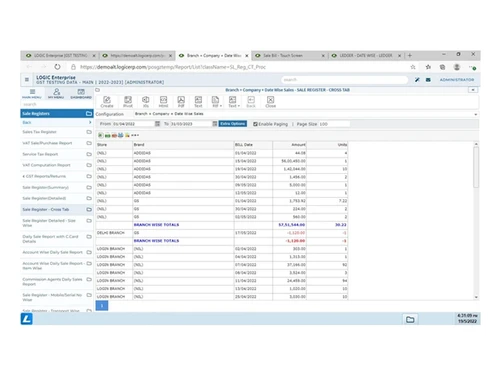Screen dimensions: 500x375
Task: Toggle the Enable Paging checkbox
Action: coord(255,124)
